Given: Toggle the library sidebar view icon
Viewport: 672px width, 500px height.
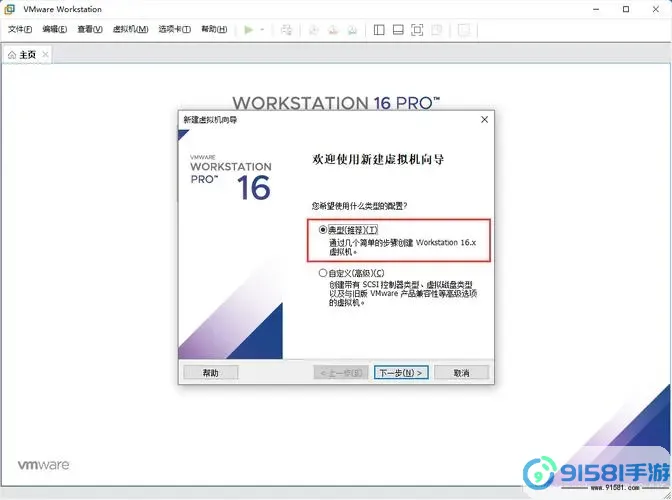Looking at the screenshot, I should pos(379,30).
